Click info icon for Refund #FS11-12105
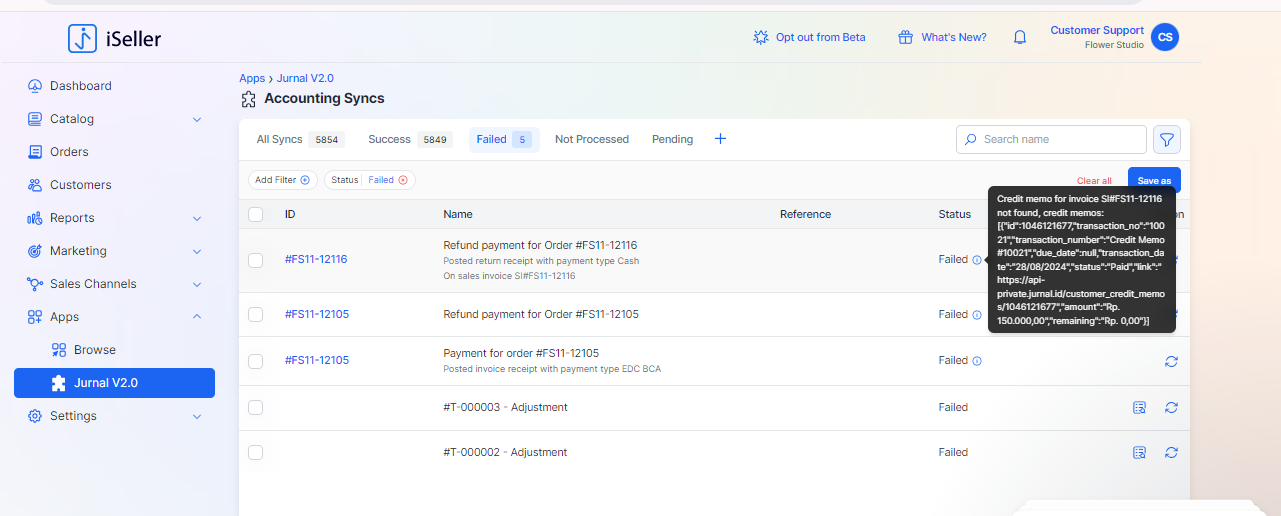 (x=977, y=314)
